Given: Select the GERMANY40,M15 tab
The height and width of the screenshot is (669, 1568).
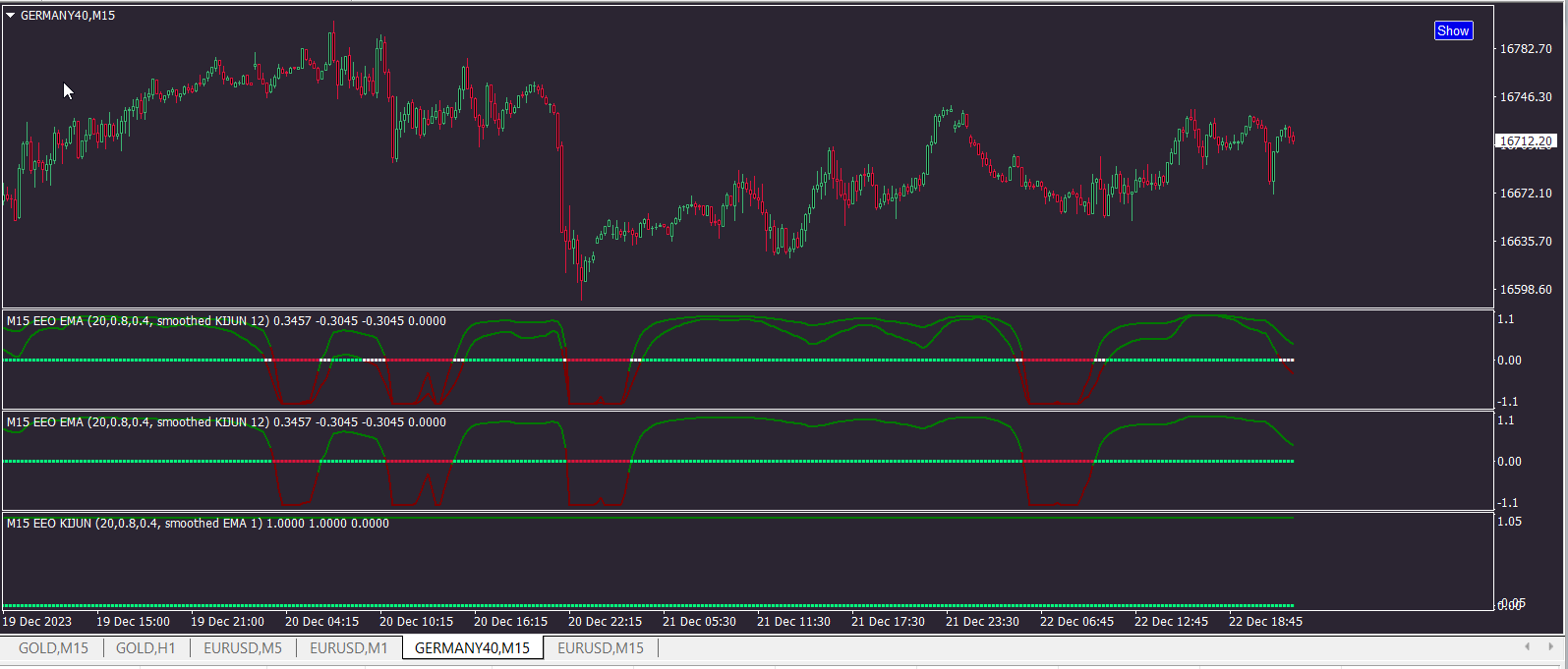Looking at the screenshot, I should click(x=472, y=647).
